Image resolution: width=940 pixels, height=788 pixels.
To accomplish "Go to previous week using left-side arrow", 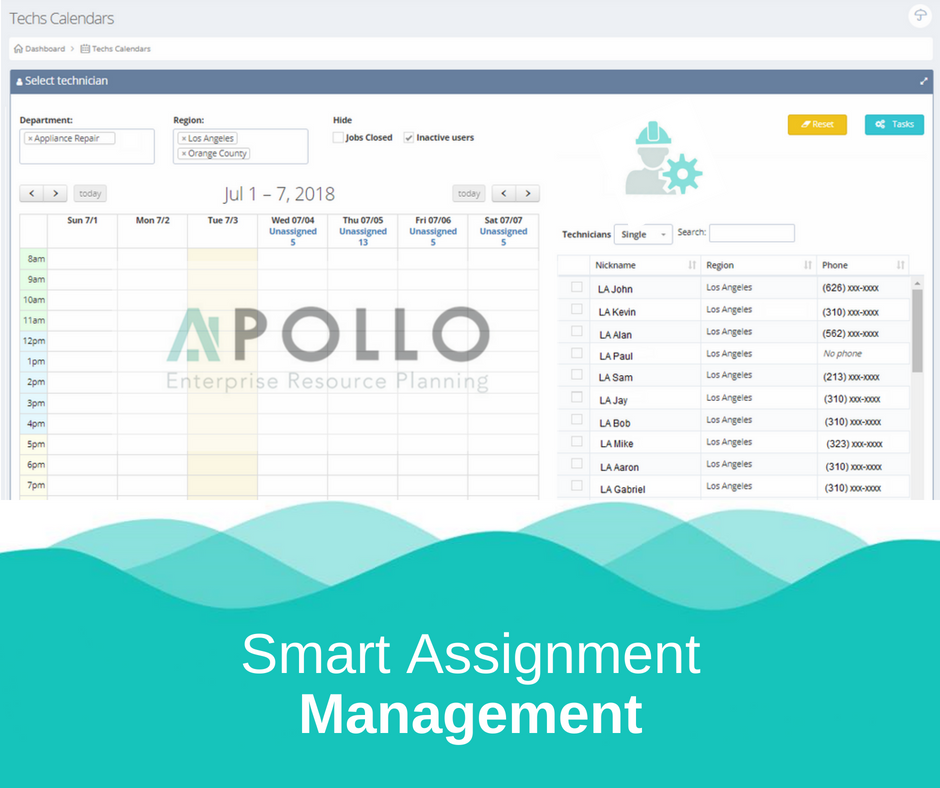I will point(32,193).
